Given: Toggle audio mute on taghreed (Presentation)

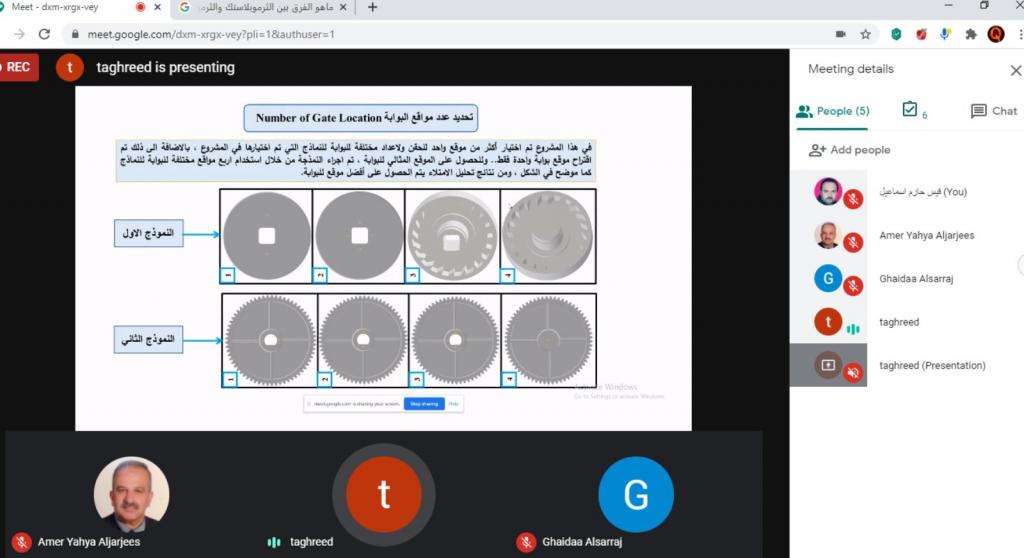Looking at the screenshot, I should (853, 372).
